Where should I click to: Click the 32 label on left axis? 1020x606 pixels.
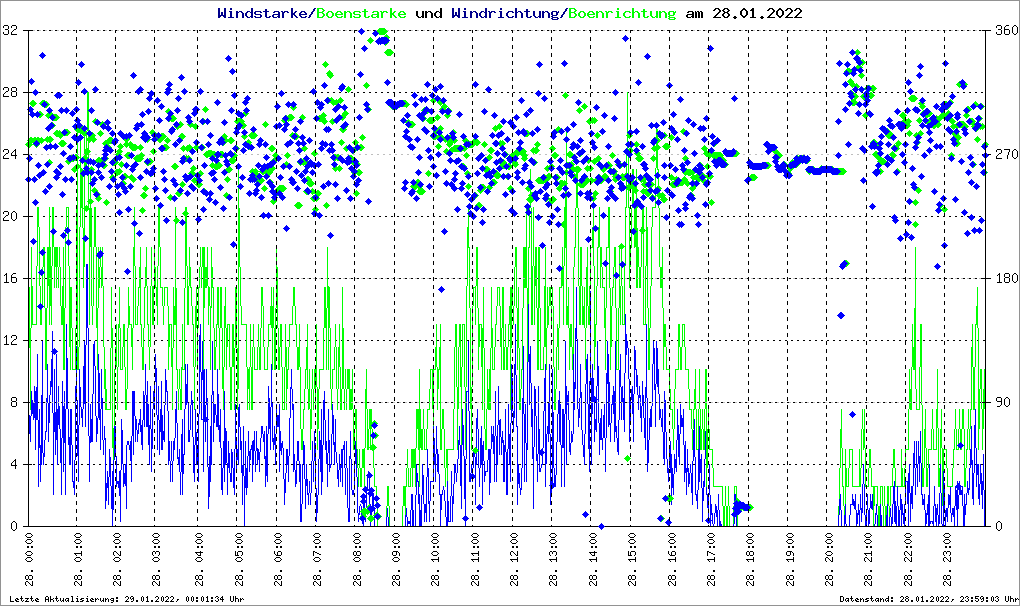click(x=12, y=31)
